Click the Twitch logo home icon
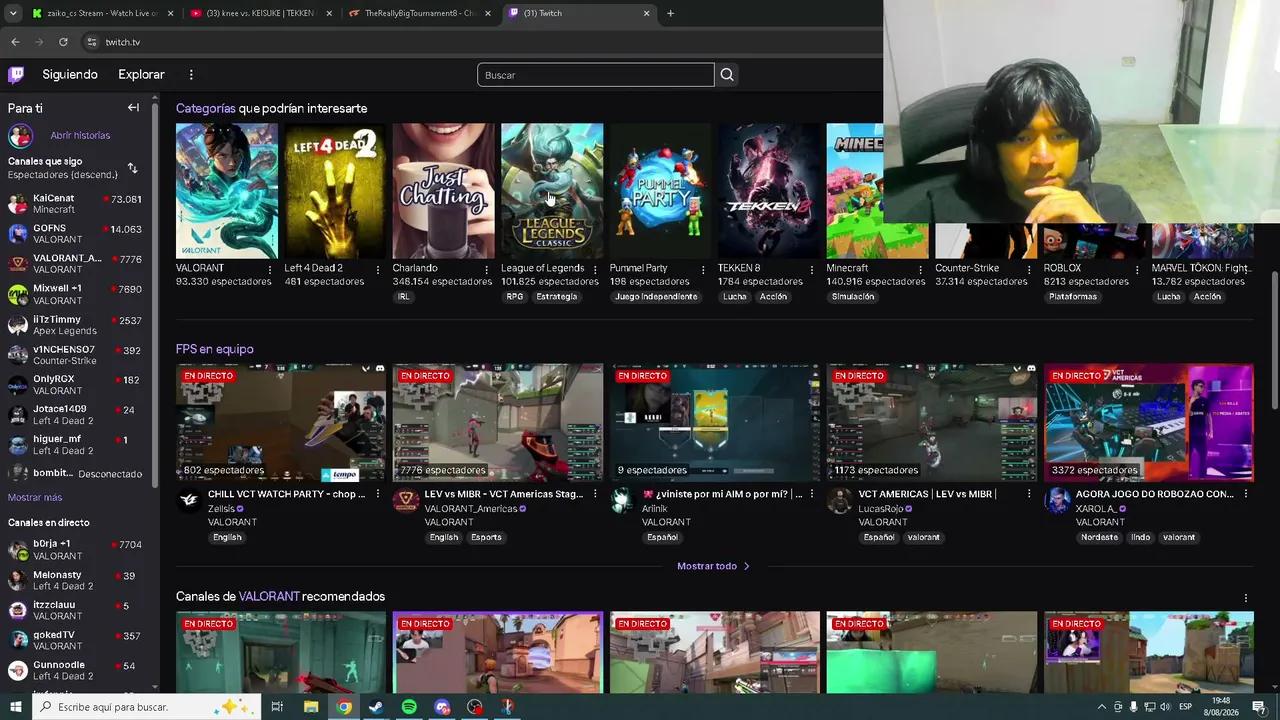 [16, 74]
